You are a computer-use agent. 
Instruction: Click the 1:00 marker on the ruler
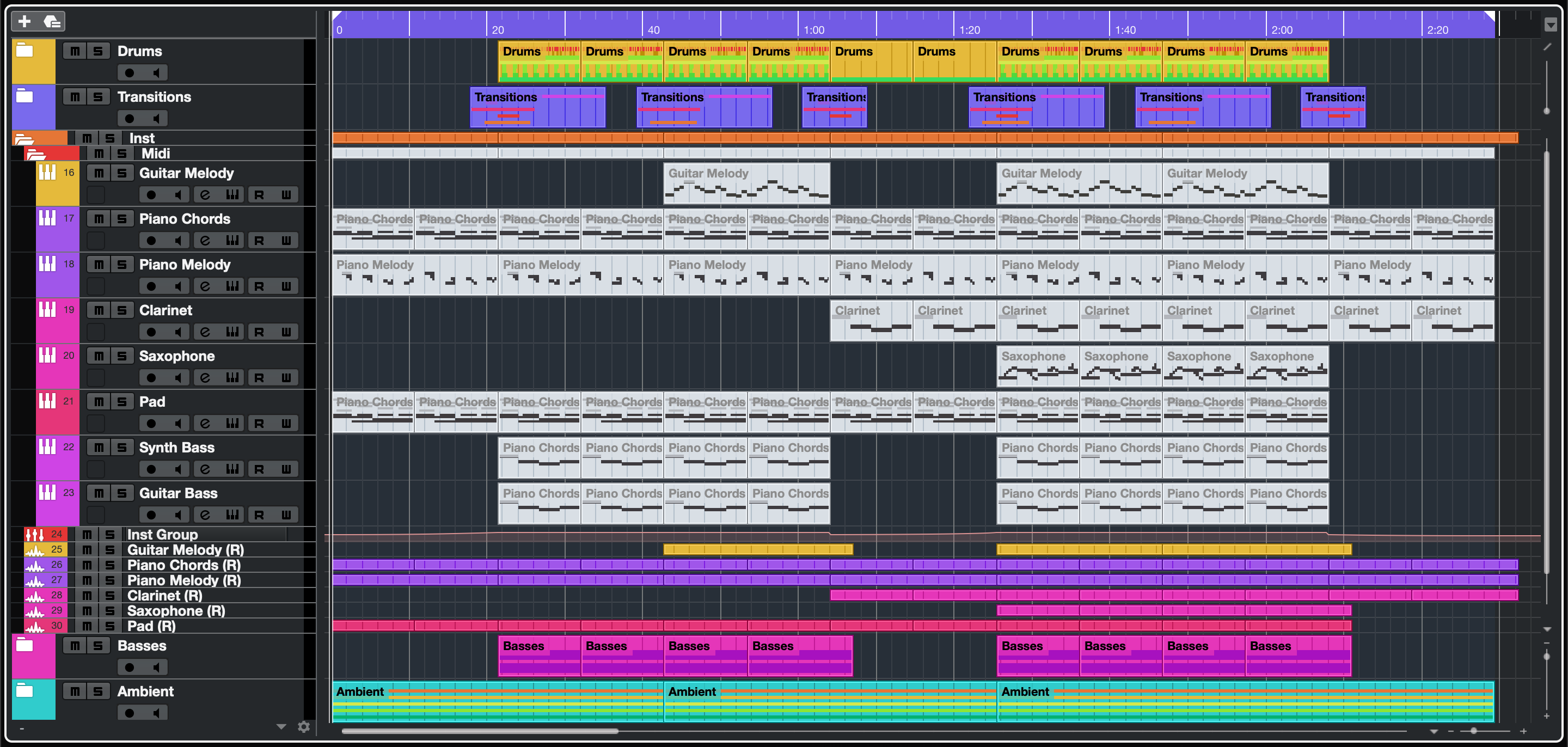tap(813, 30)
